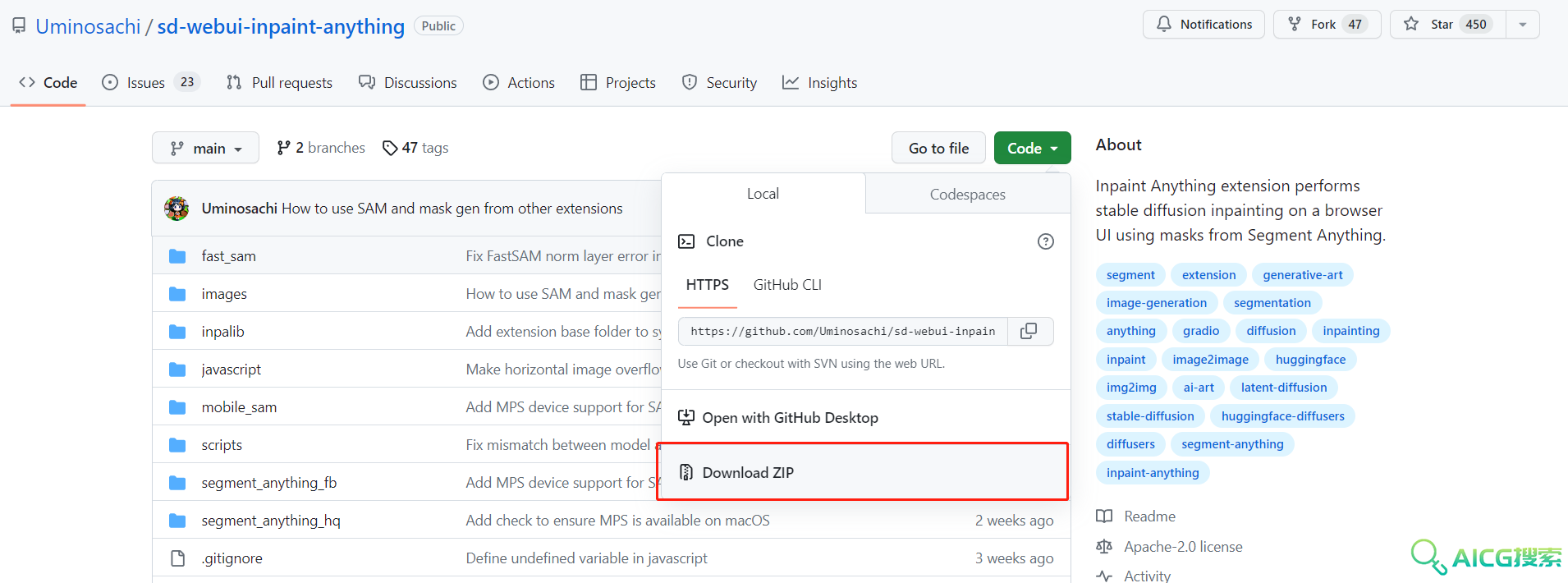
Task: Open the Uminosachi owner link
Action: (x=89, y=26)
